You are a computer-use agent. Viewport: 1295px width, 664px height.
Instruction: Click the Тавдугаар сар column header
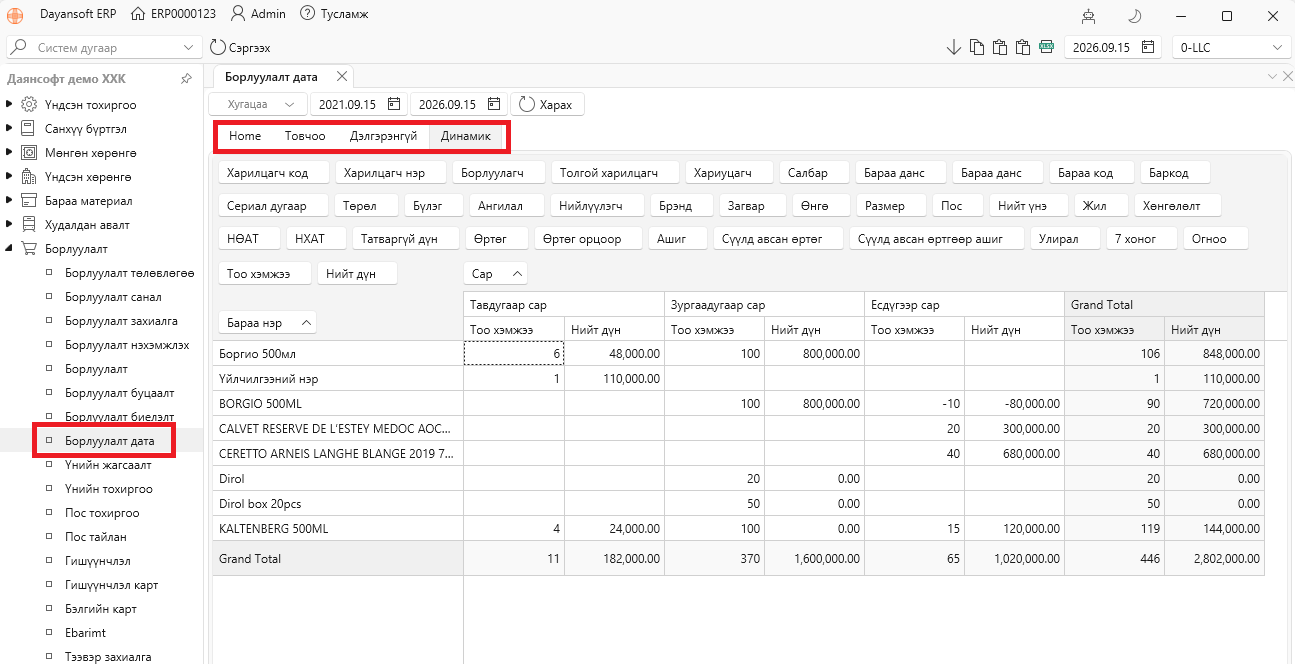[x=564, y=304]
